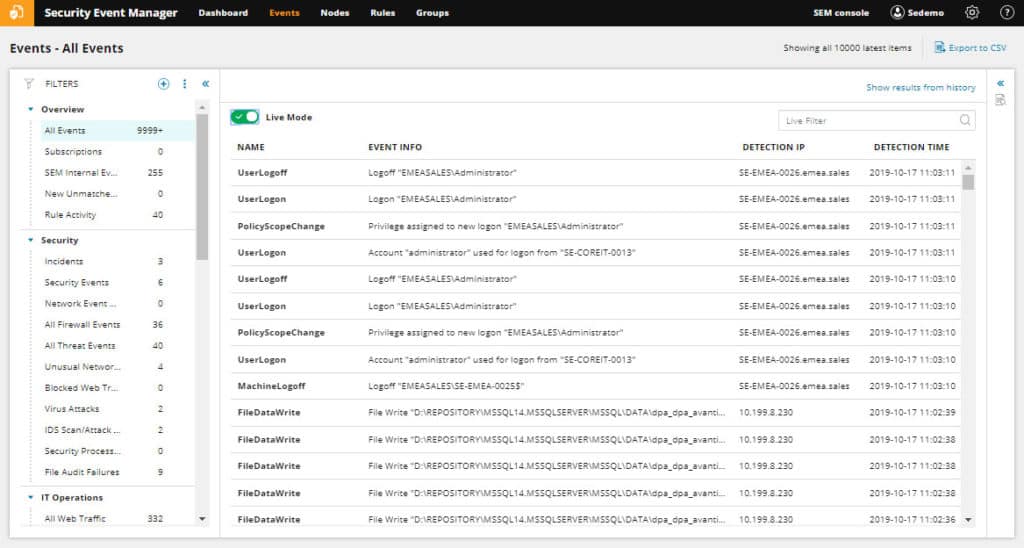
Task: Open the Dashboard tab
Action: [x=223, y=12]
